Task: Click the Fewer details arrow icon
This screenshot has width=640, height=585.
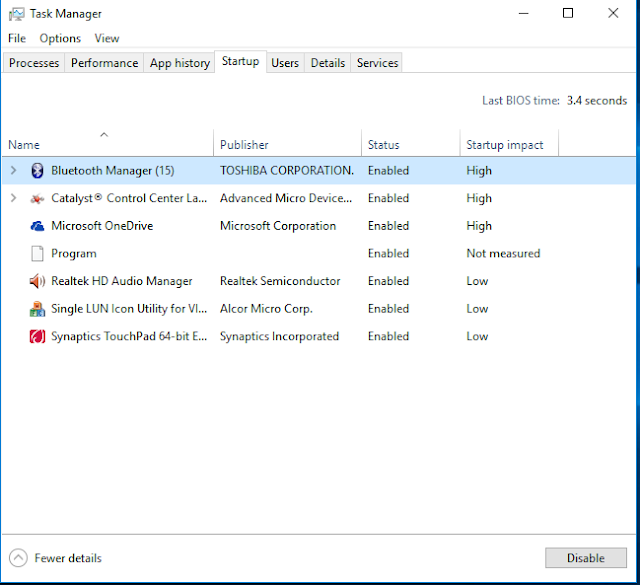Action: point(18,558)
